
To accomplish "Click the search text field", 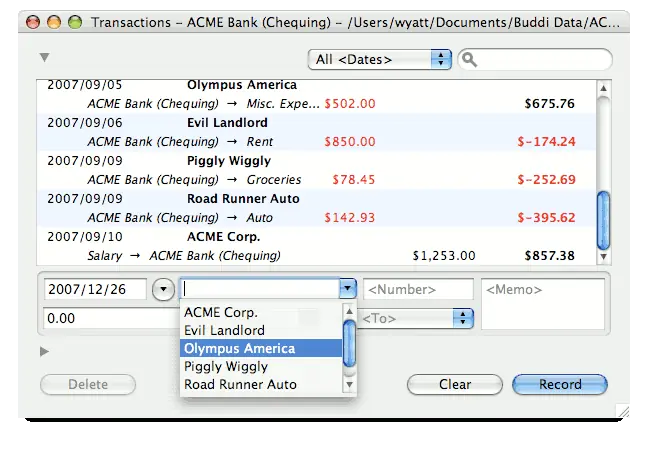I will click(x=535, y=59).
